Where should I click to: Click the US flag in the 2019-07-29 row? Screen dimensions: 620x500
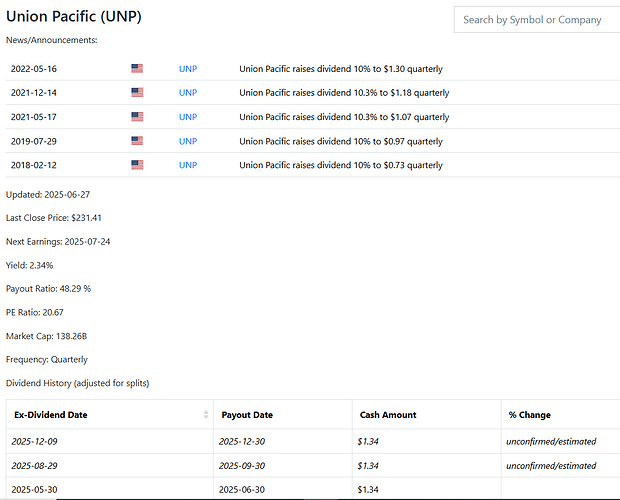pyautogui.click(x=137, y=141)
